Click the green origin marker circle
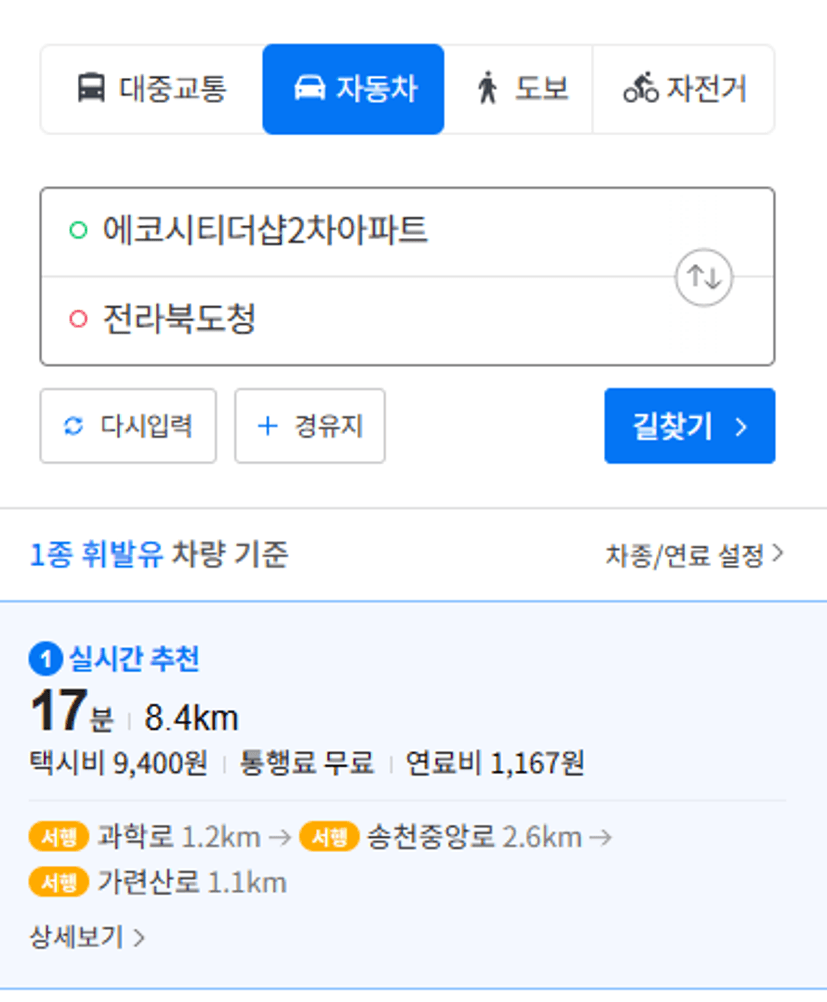Viewport: 827px width, 1002px height. (x=78, y=230)
